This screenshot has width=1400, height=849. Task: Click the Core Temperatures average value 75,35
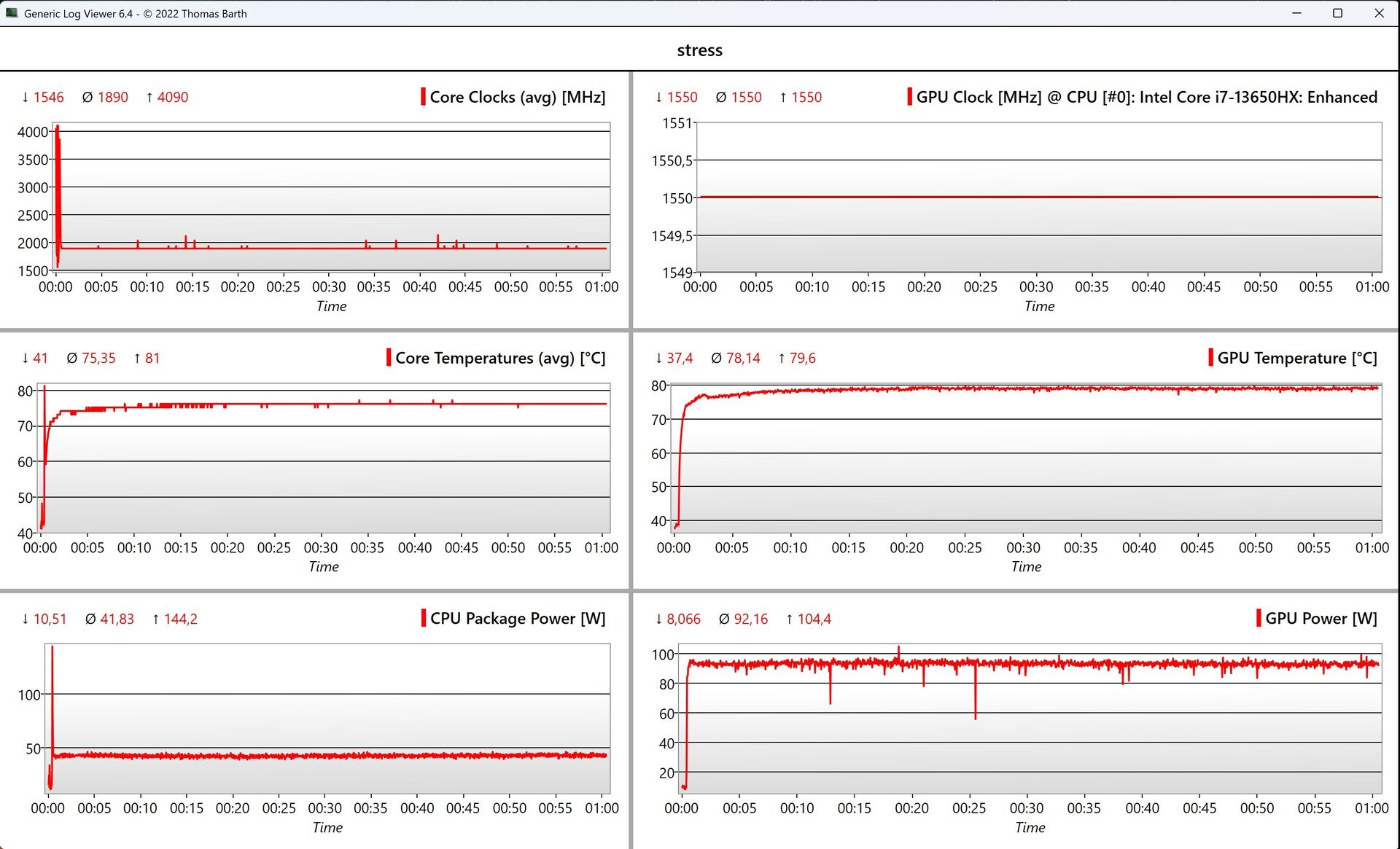coord(98,358)
